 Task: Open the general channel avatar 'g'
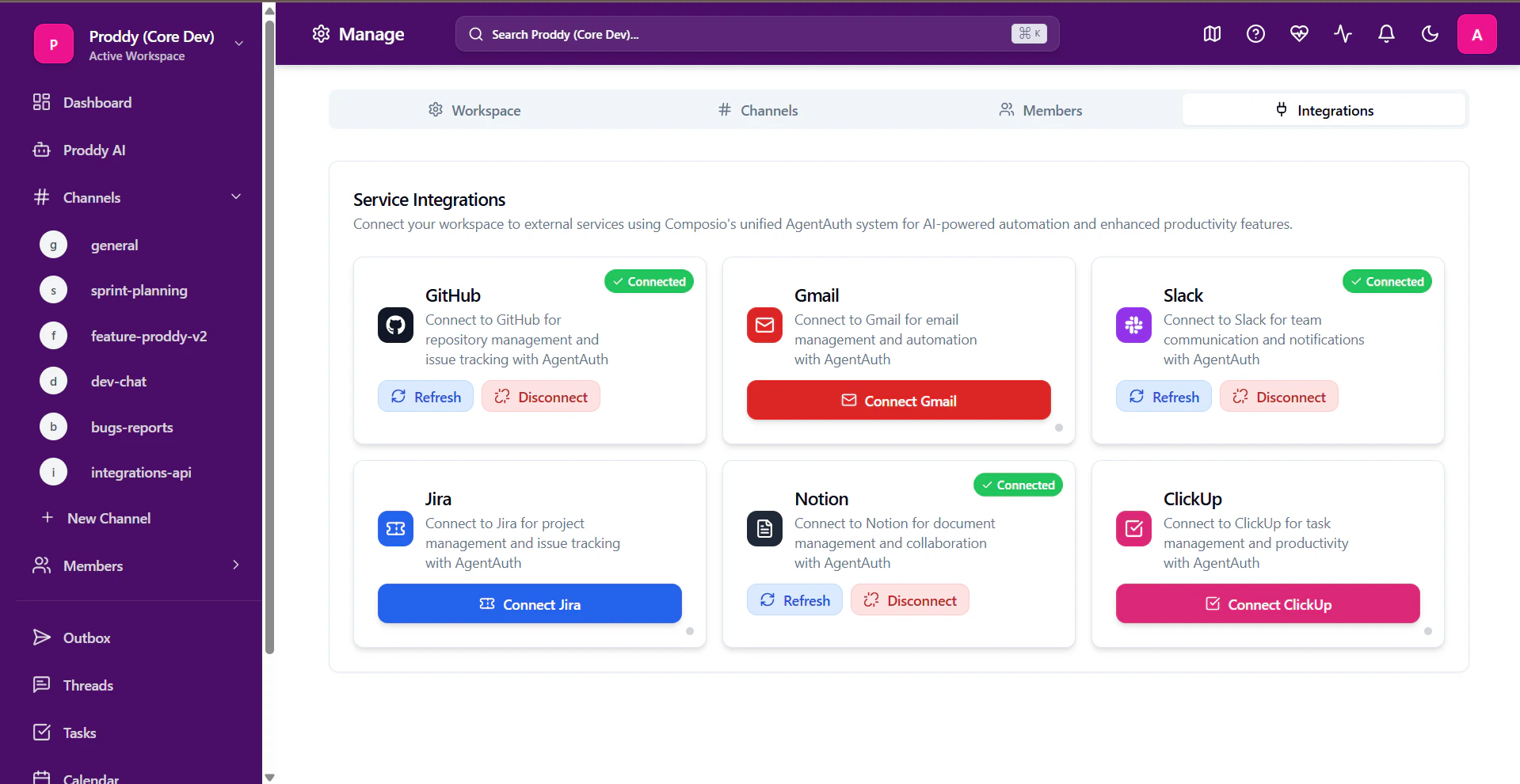click(53, 245)
